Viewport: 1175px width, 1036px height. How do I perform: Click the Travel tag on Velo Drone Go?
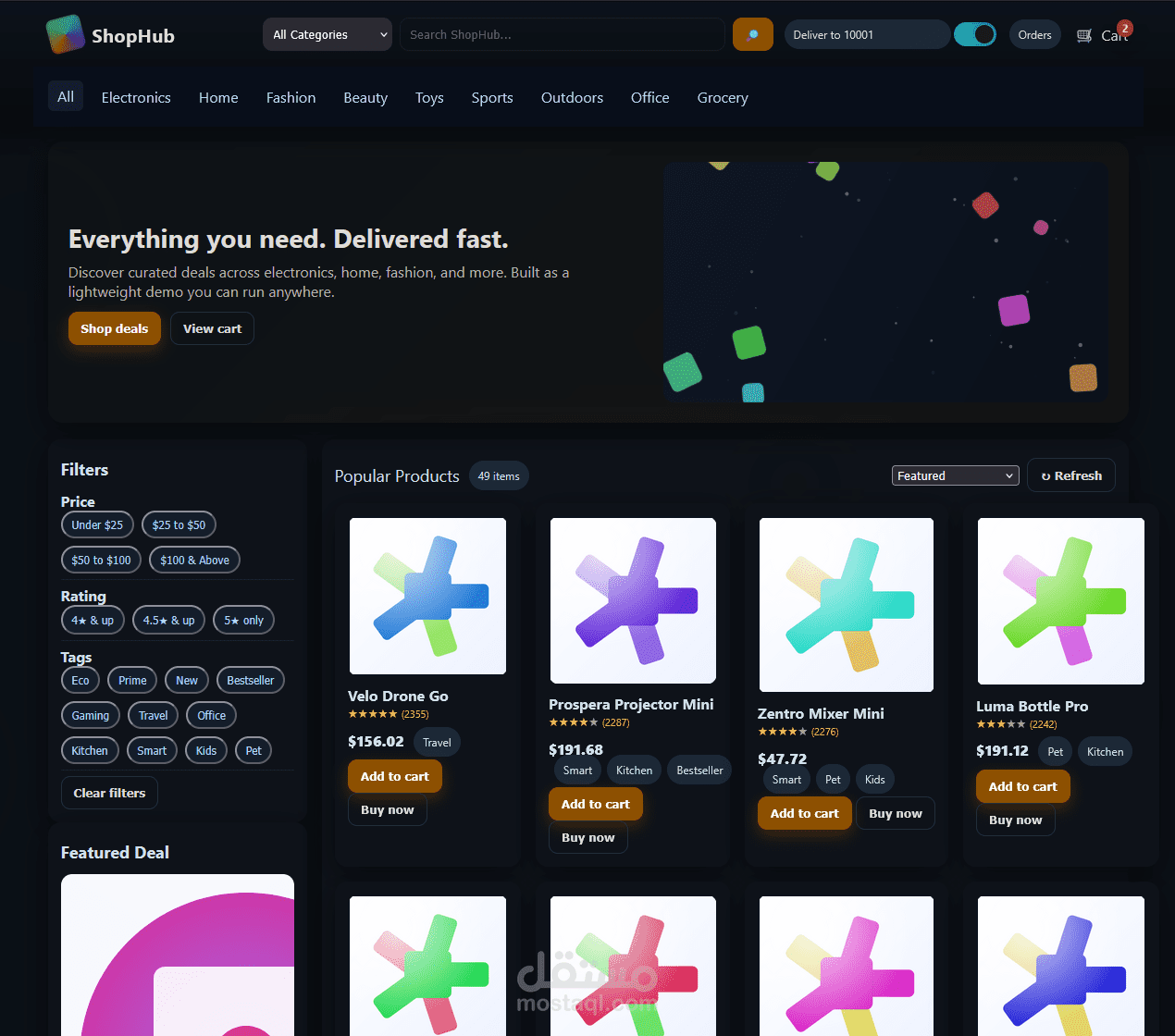[x=437, y=742]
